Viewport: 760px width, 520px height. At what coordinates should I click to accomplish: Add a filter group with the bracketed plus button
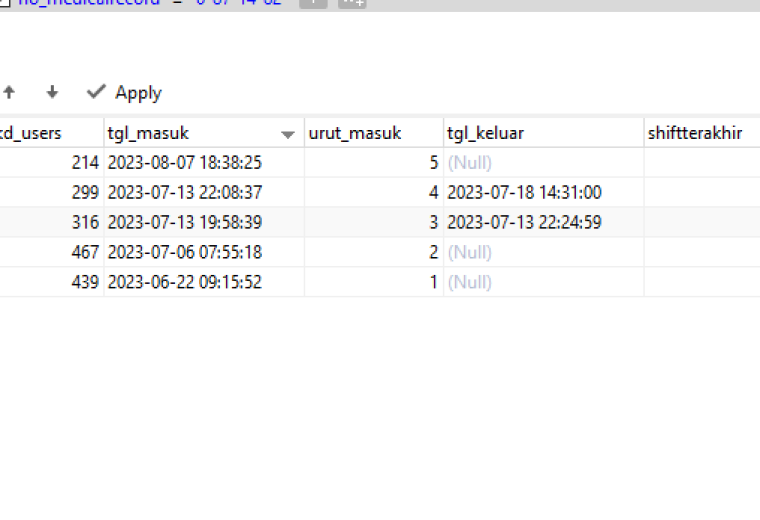[x=352, y=2]
